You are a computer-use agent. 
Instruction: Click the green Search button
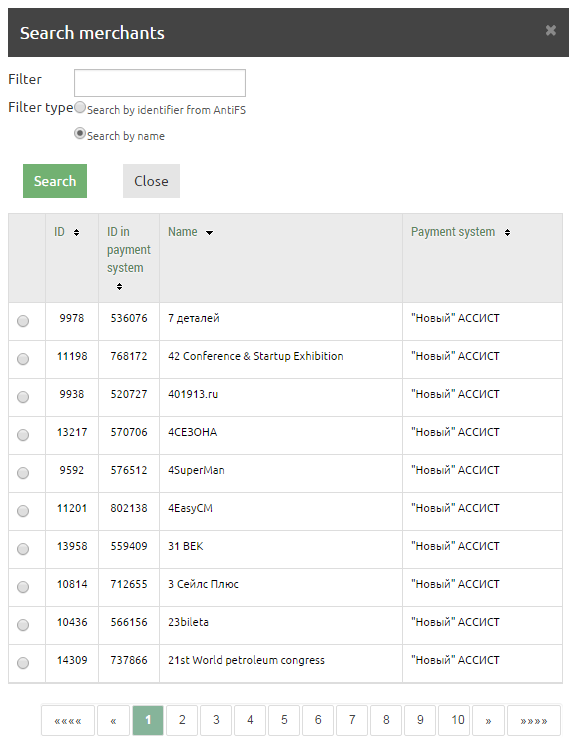pyautogui.click(x=55, y=181)
